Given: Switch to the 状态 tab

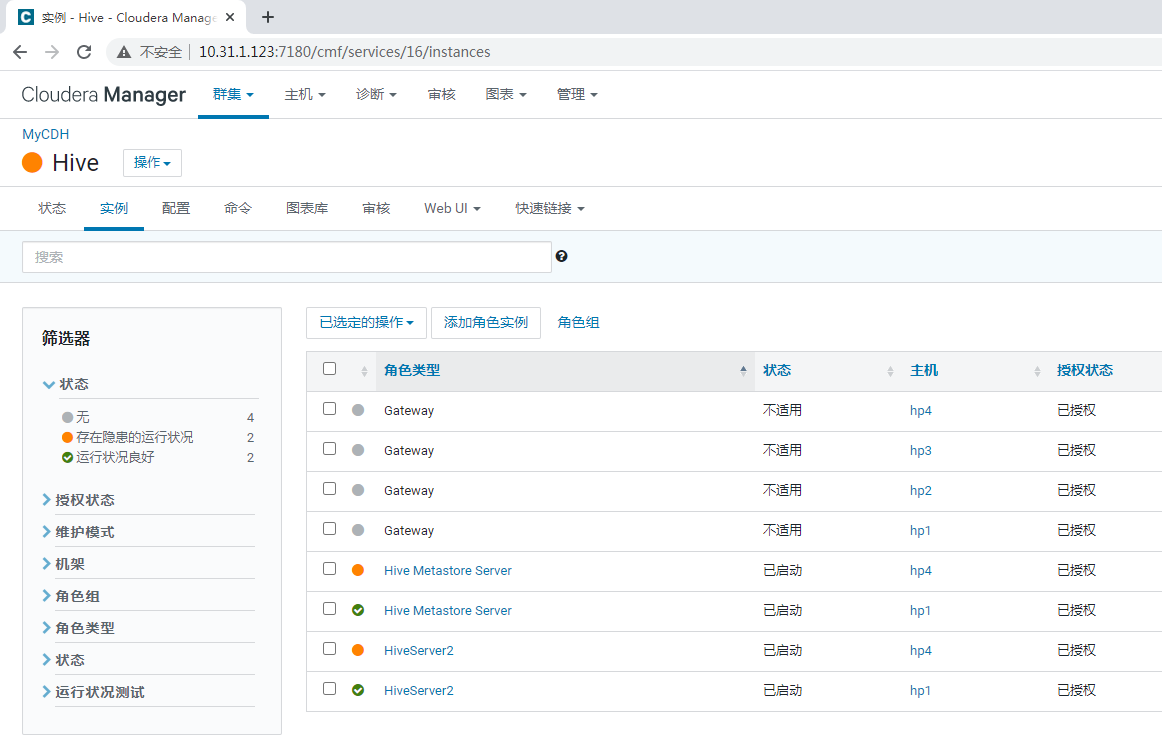Looking at the screenshot, I should point(52,208).
